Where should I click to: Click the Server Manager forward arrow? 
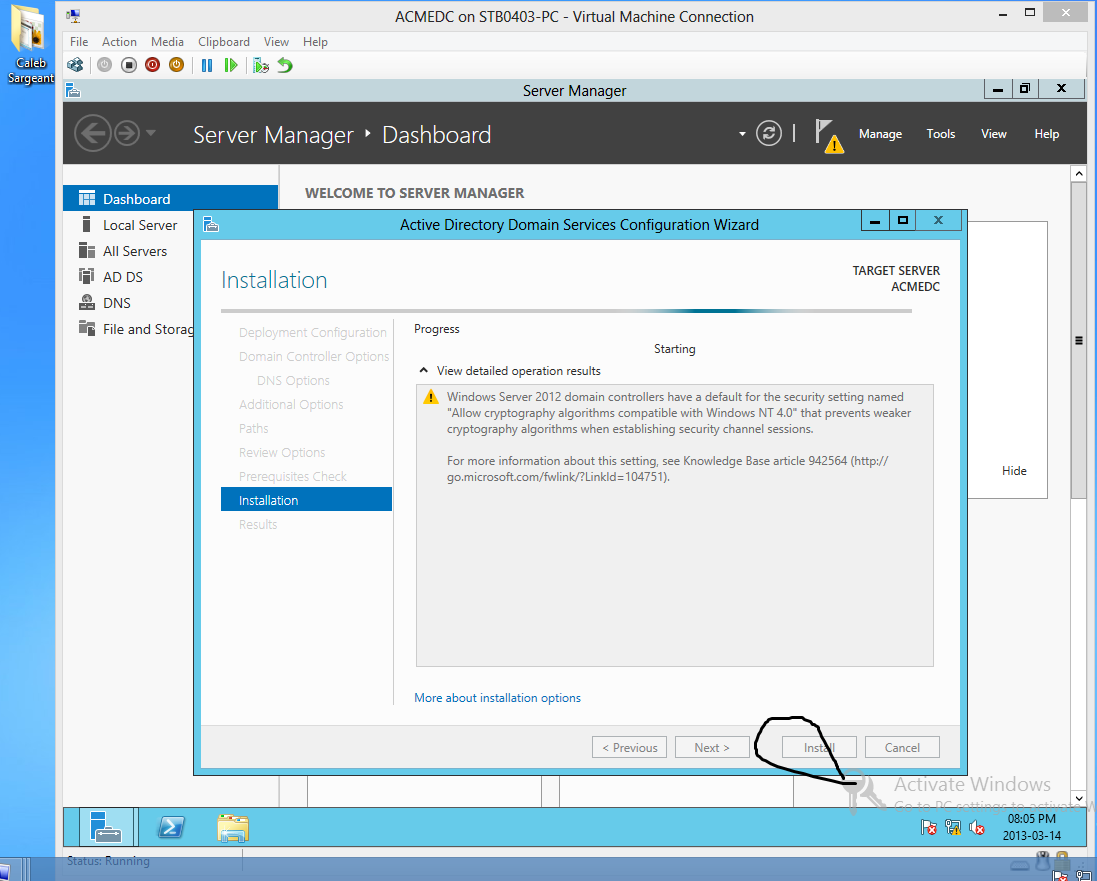click(127, 133)
